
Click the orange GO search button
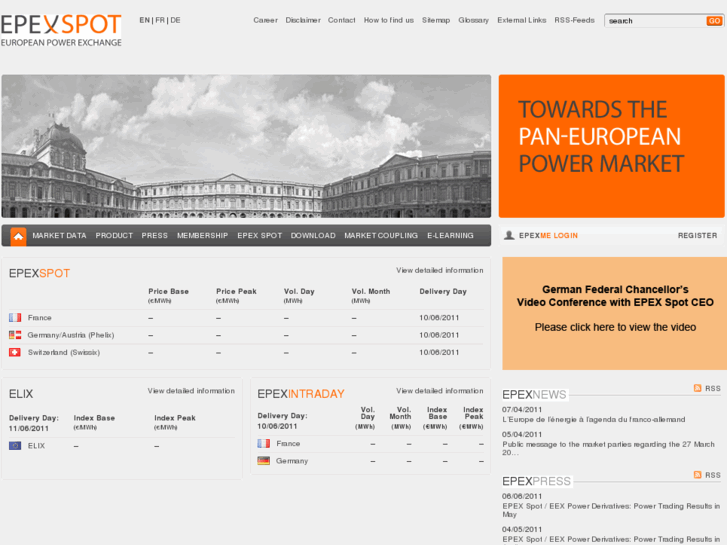pos(714,21)
